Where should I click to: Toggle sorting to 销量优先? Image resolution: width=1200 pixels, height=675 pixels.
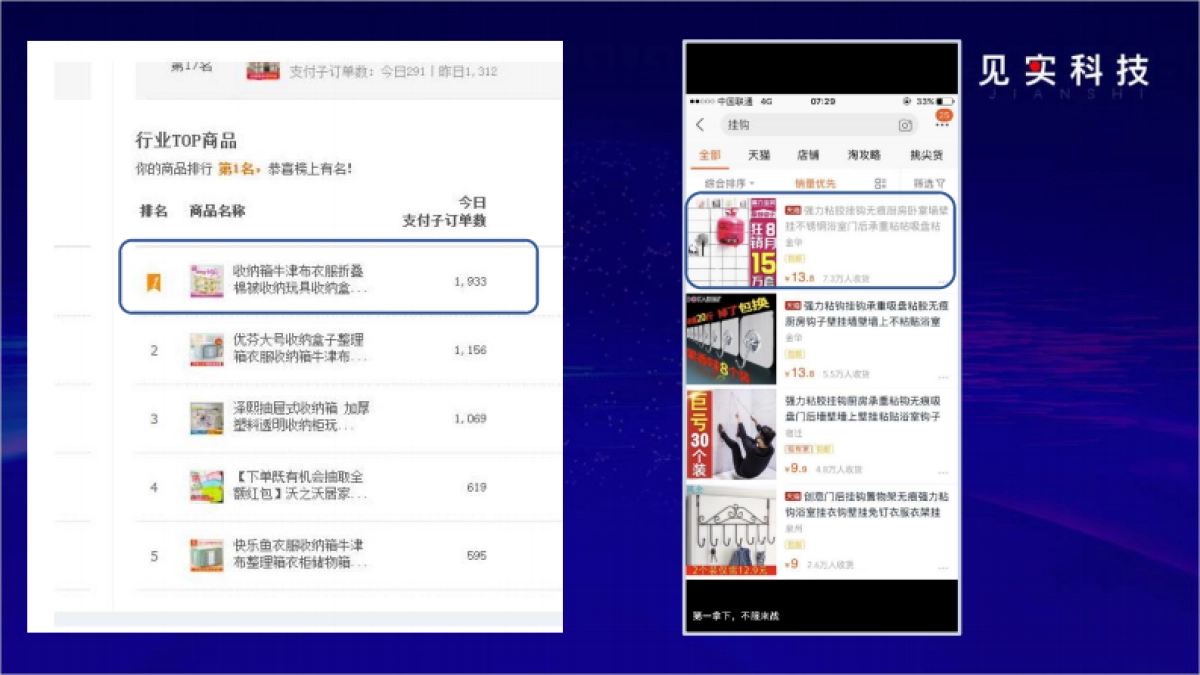pos(817,181)
